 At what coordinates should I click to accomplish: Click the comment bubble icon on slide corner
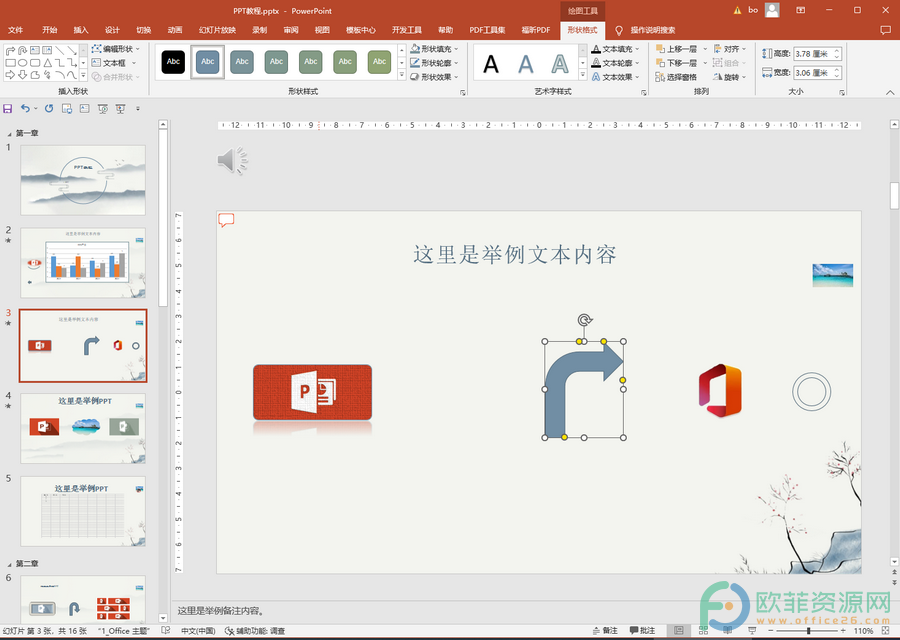coord(226,220)
